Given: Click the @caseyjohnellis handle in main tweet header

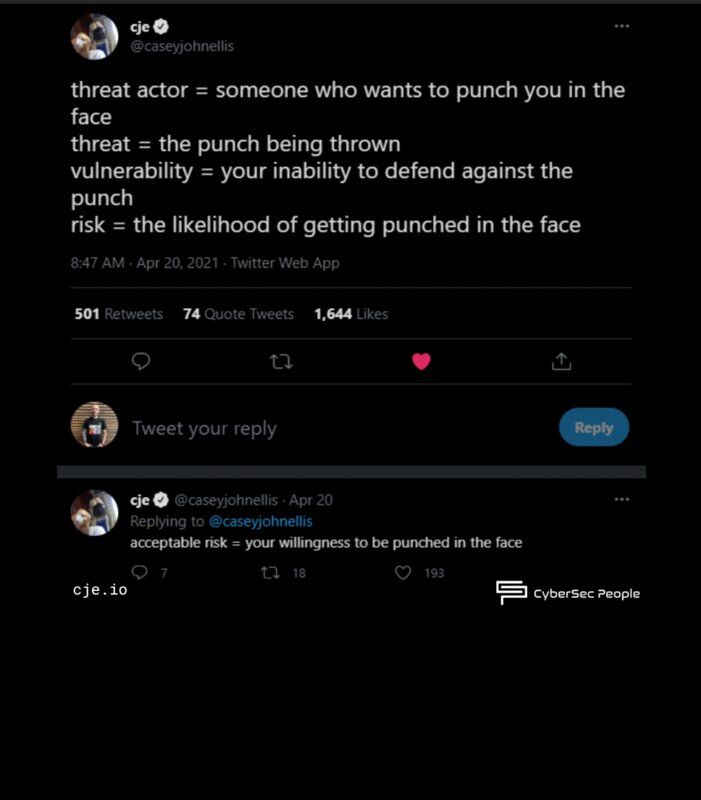Looking at the screenshot, I should [182, 46].
